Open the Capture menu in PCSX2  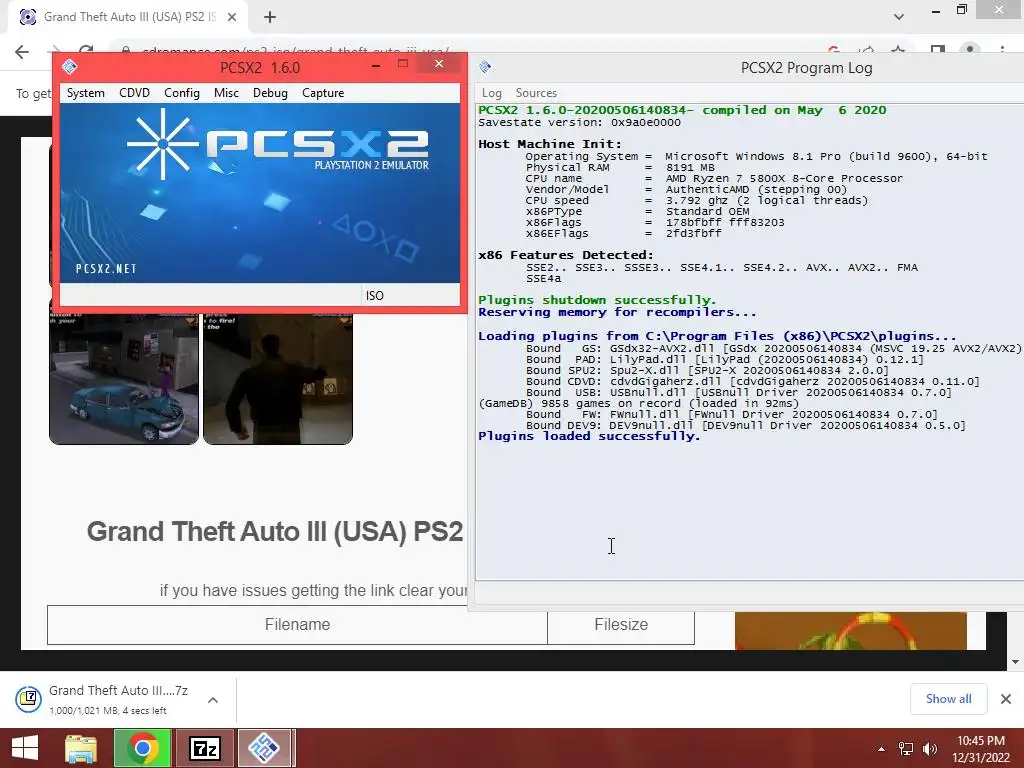click(323, 93)
